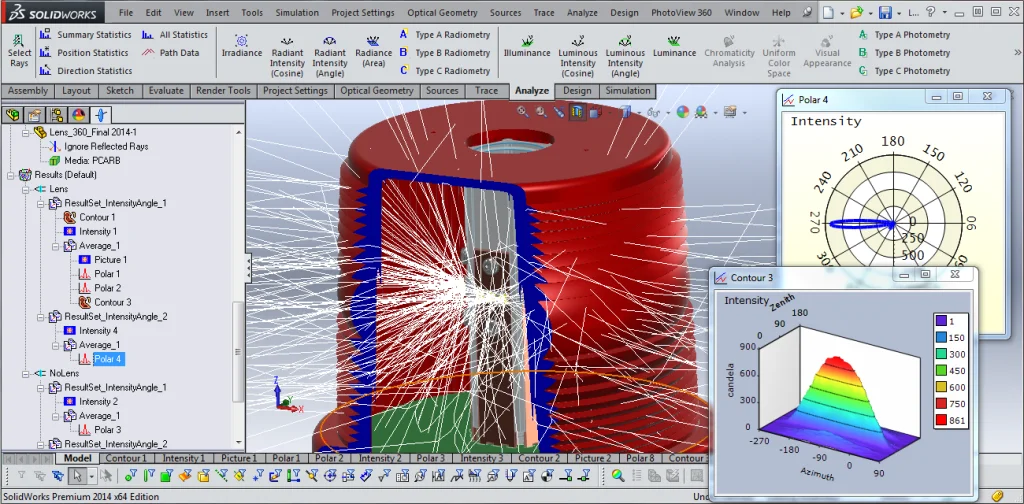Click the Zoom to Area icon
Image resolution: width=1024 pixels, height=504 pixels.
click(x=541, y=112)
